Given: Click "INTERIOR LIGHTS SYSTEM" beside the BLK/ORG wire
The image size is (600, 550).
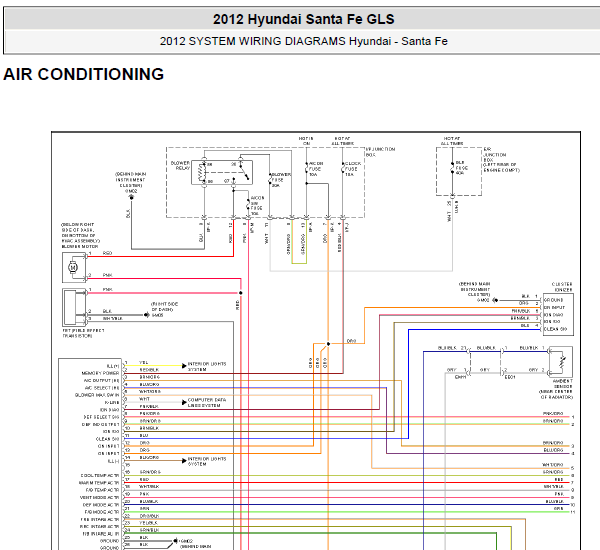Looking at the screenshot, I should pyautogui.click(x=207, y=461).
